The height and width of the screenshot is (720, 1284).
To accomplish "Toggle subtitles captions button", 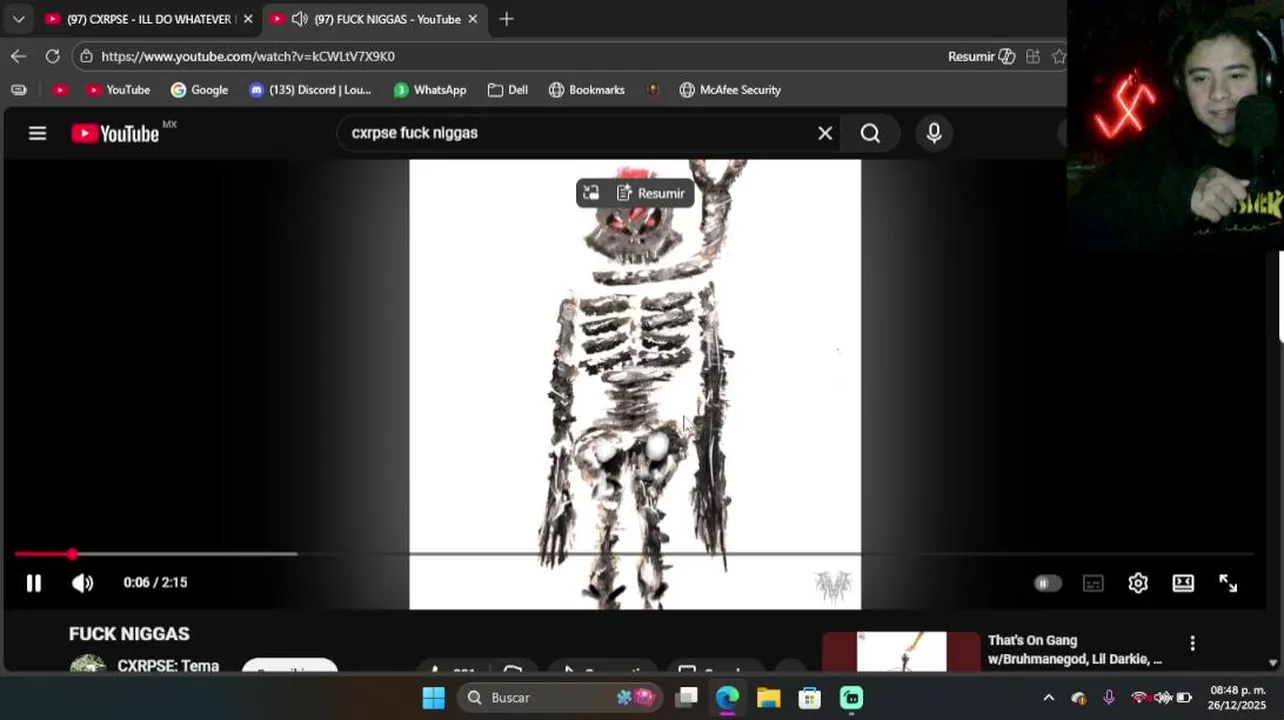I will [x=1093, y=583].
